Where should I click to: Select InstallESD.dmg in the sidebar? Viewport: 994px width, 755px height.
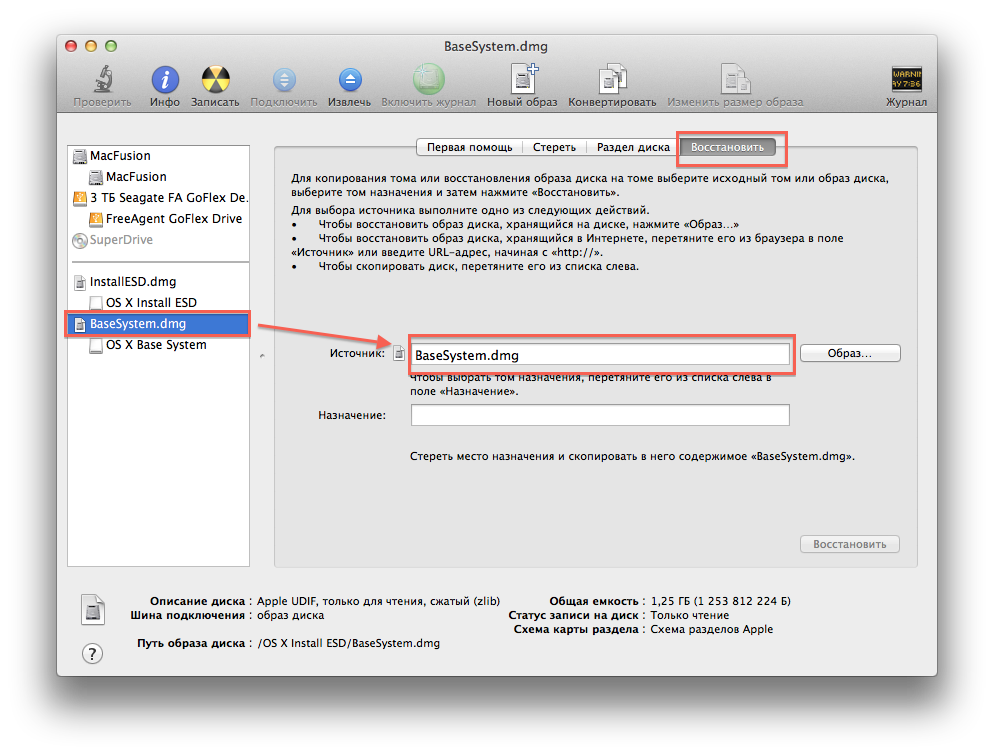[158, 281]
